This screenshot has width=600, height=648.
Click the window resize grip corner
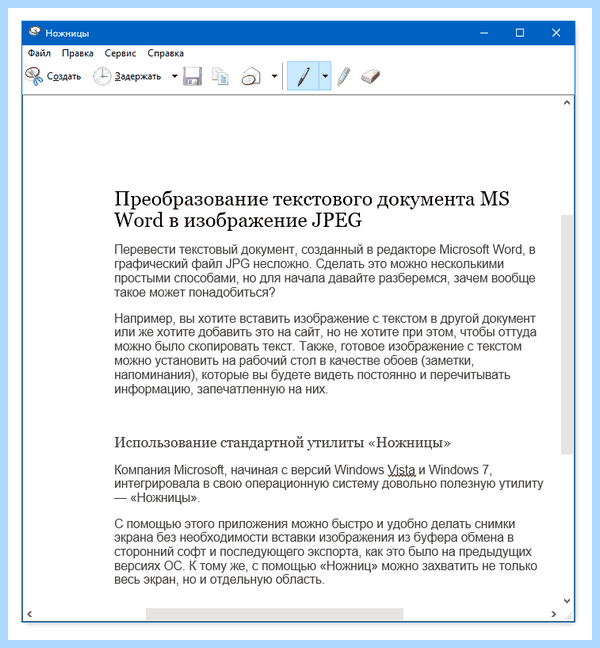coord(568,616)
